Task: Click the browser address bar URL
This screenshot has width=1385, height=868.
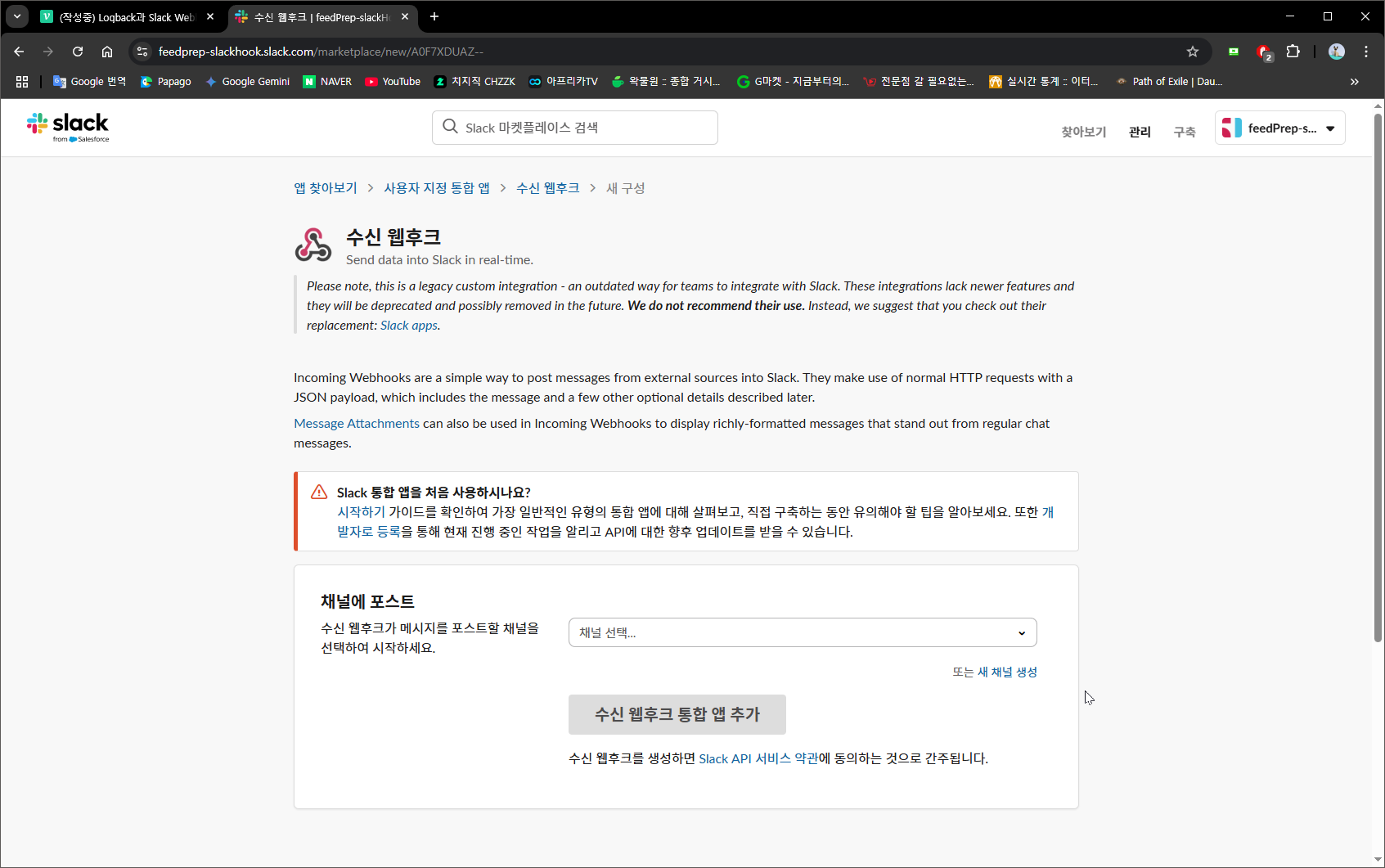Action: click(x=321, y=52)
